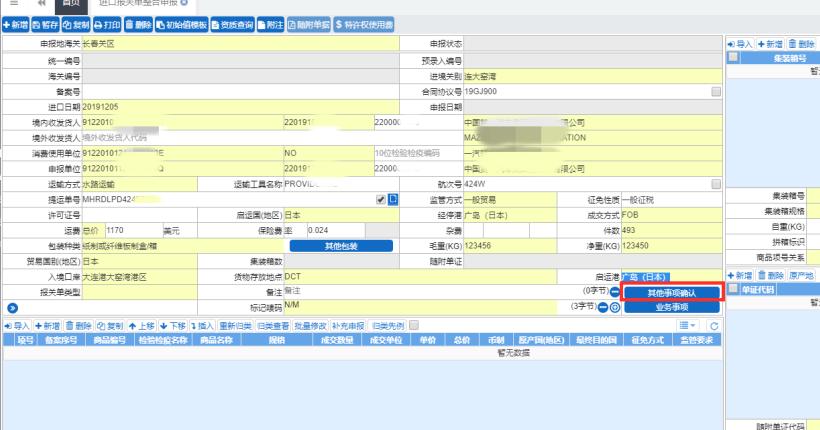Click 删除 in the 单证代码 panel
Screen dimensions: 820x430
click(771, 275)
